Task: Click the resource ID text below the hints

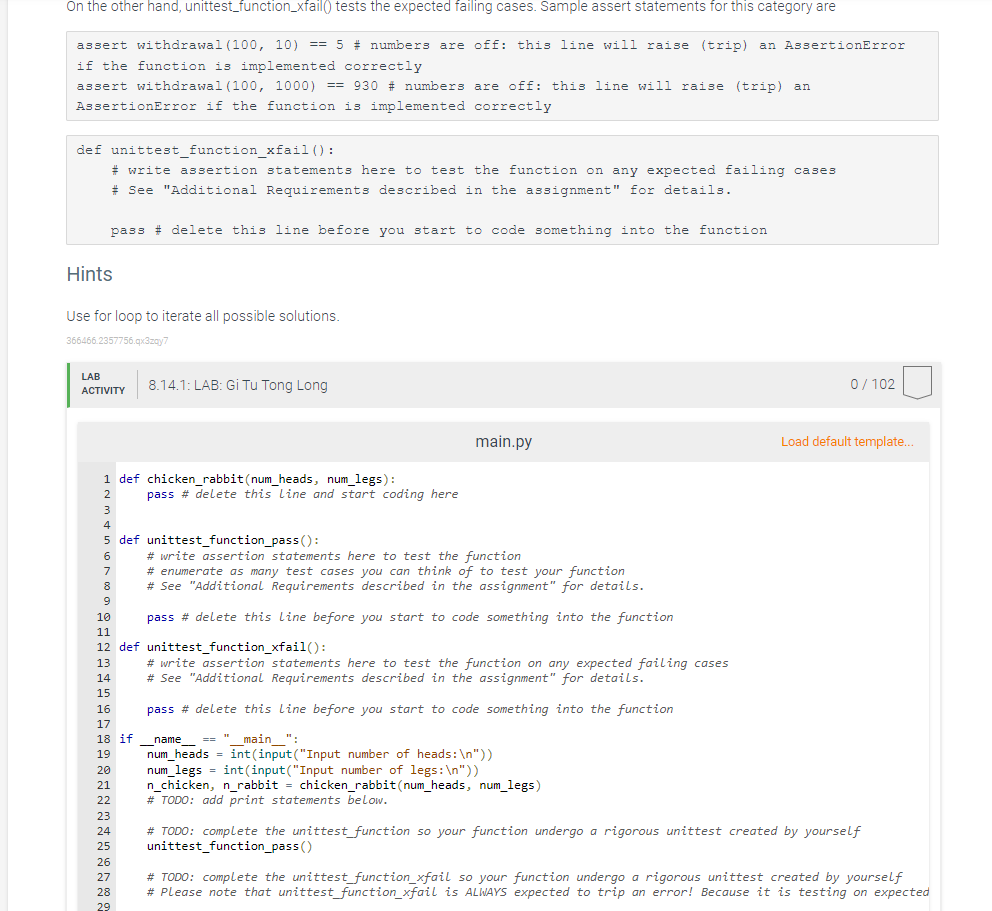Action: tap(117, 340)
